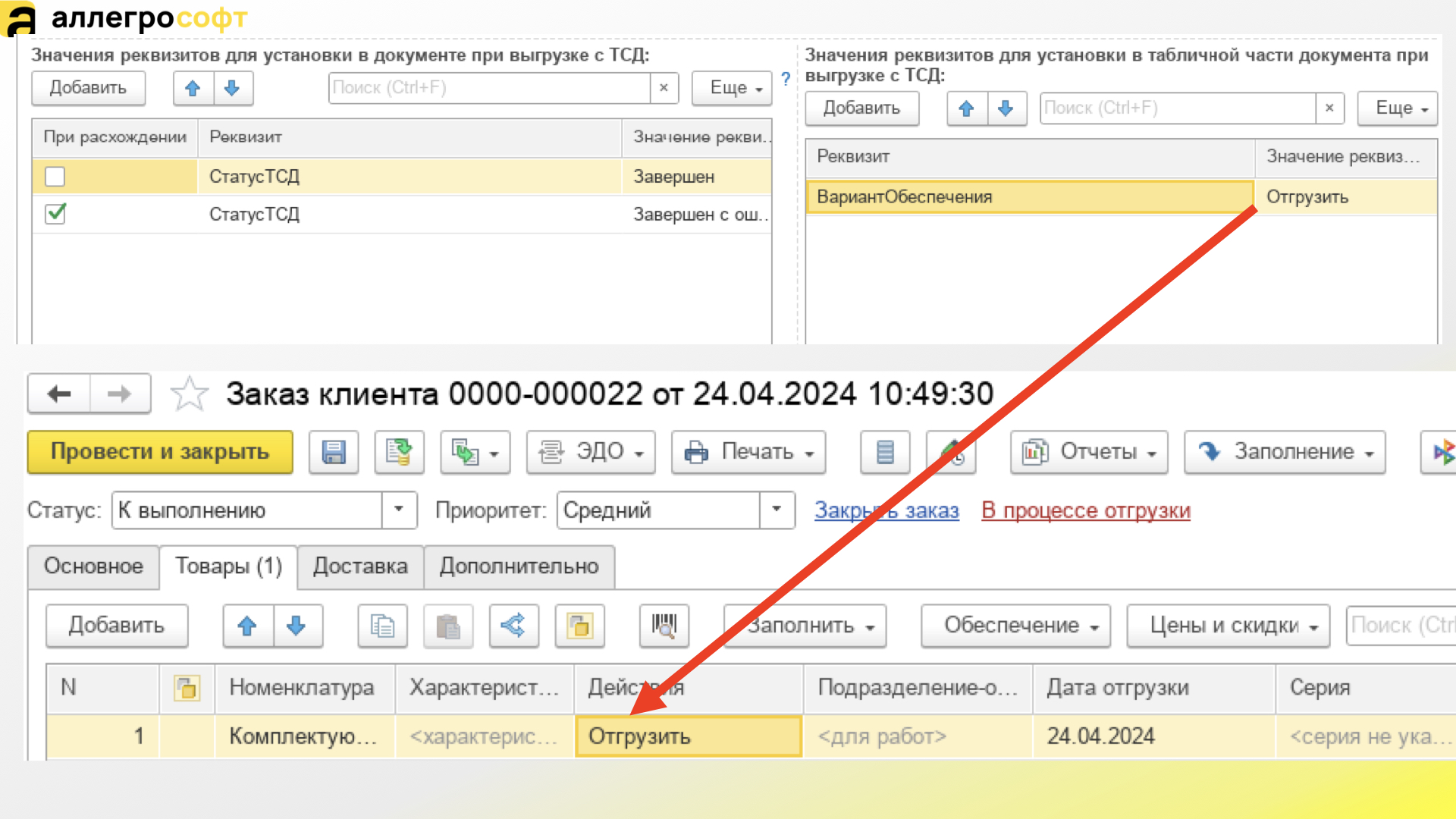Open the create-based-on icon dropdown
This screenshot has width=1456, height=819.
point(475,452)
